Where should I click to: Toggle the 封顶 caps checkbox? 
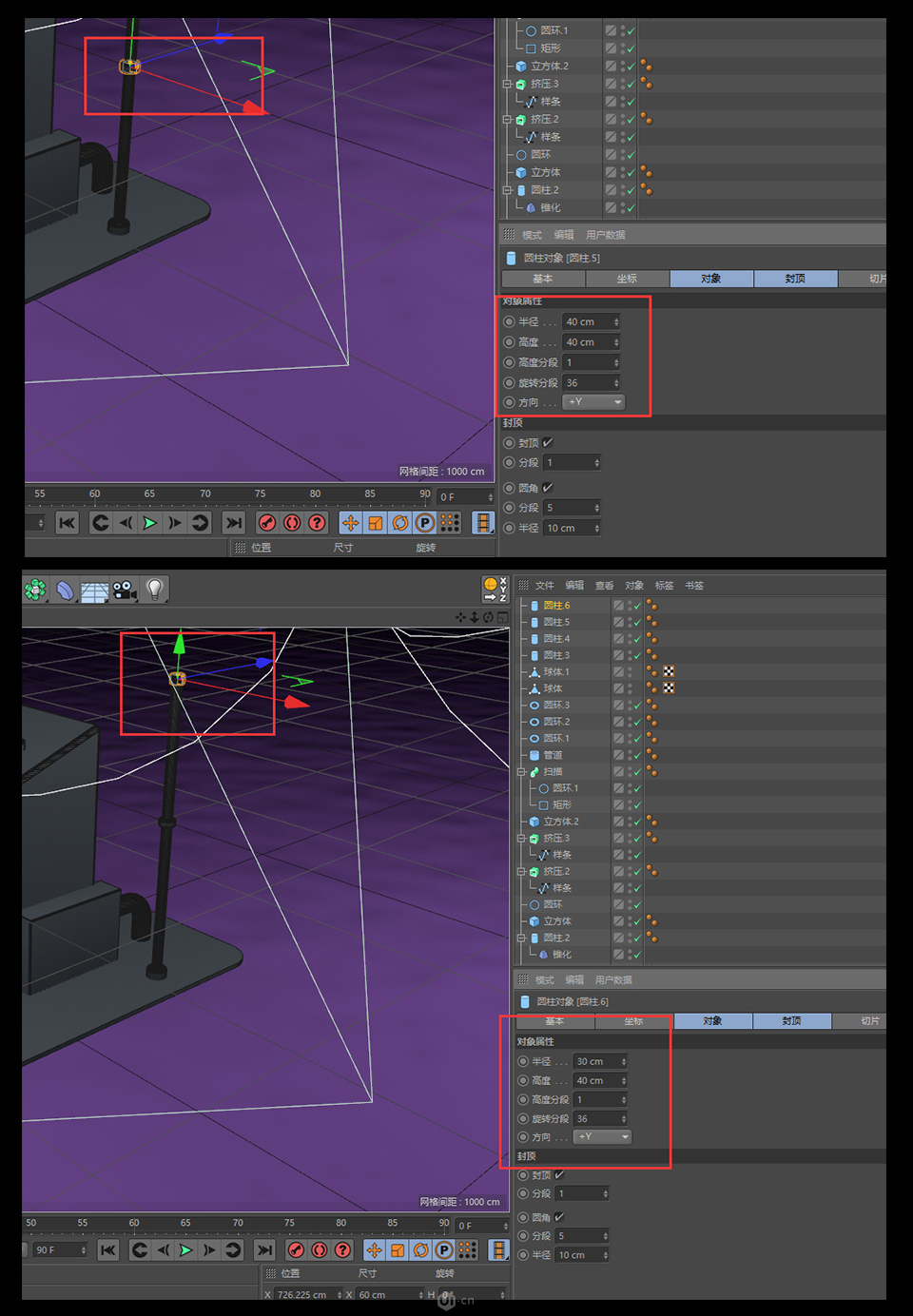[x=558, y=1175]
